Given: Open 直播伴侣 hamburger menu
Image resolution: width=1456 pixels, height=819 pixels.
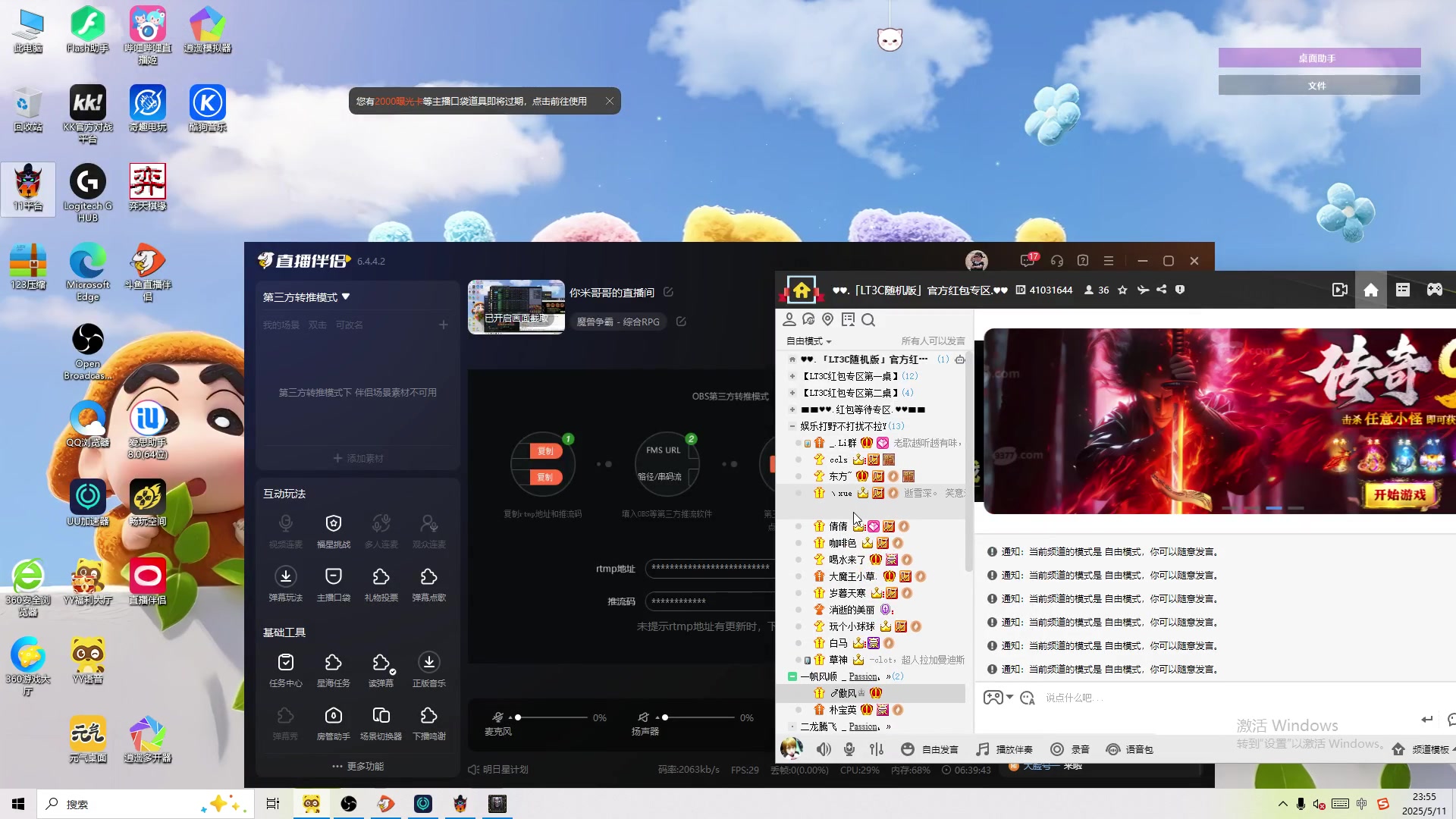Looking at the screenshot, I should (x=1109, y=261).
